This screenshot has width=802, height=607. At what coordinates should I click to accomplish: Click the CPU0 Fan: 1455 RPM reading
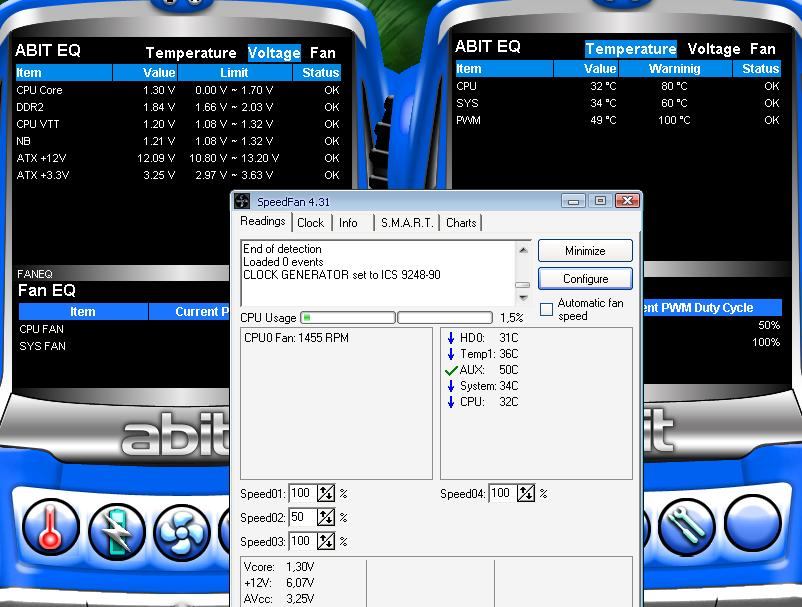pos(296,338)
